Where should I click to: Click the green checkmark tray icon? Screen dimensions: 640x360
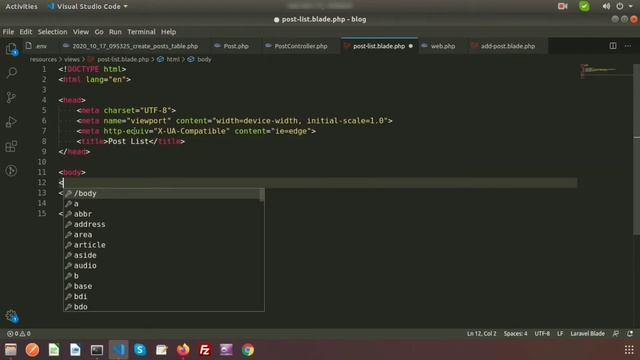[584, 6]
